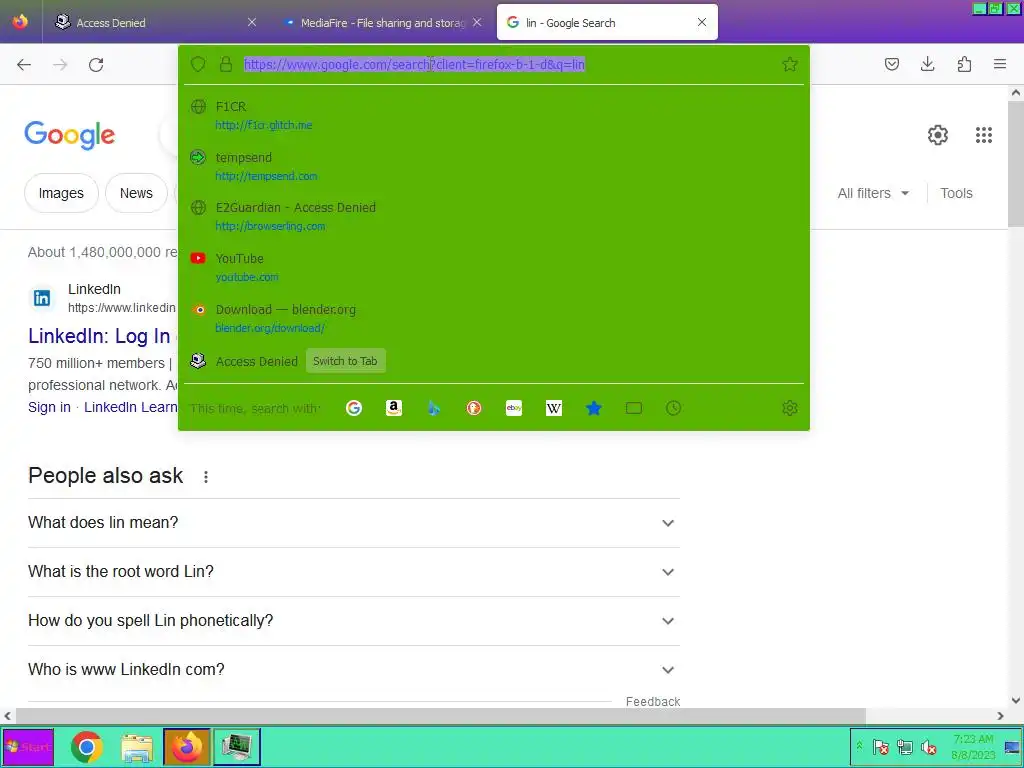Screen dimensions: 1024x768
Task: Open search settings gear in urlbar
Action: click(x=790, y=408)
